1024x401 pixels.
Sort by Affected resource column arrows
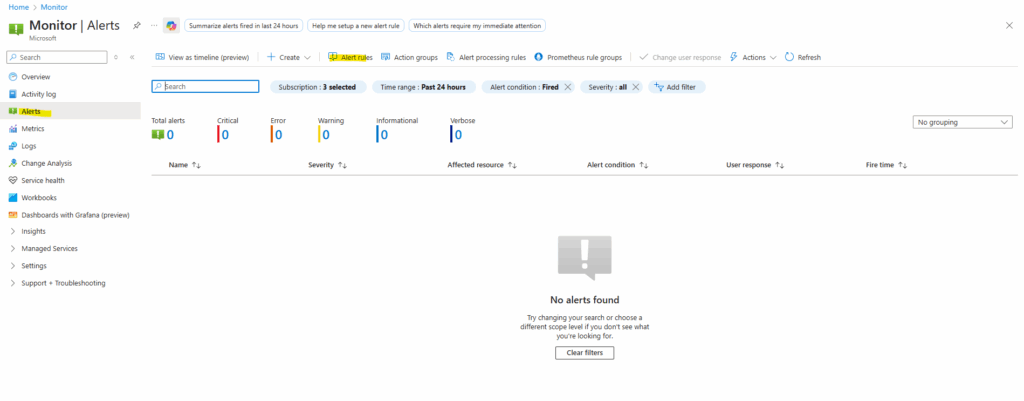pyautogui.click(x=512, y=165)
